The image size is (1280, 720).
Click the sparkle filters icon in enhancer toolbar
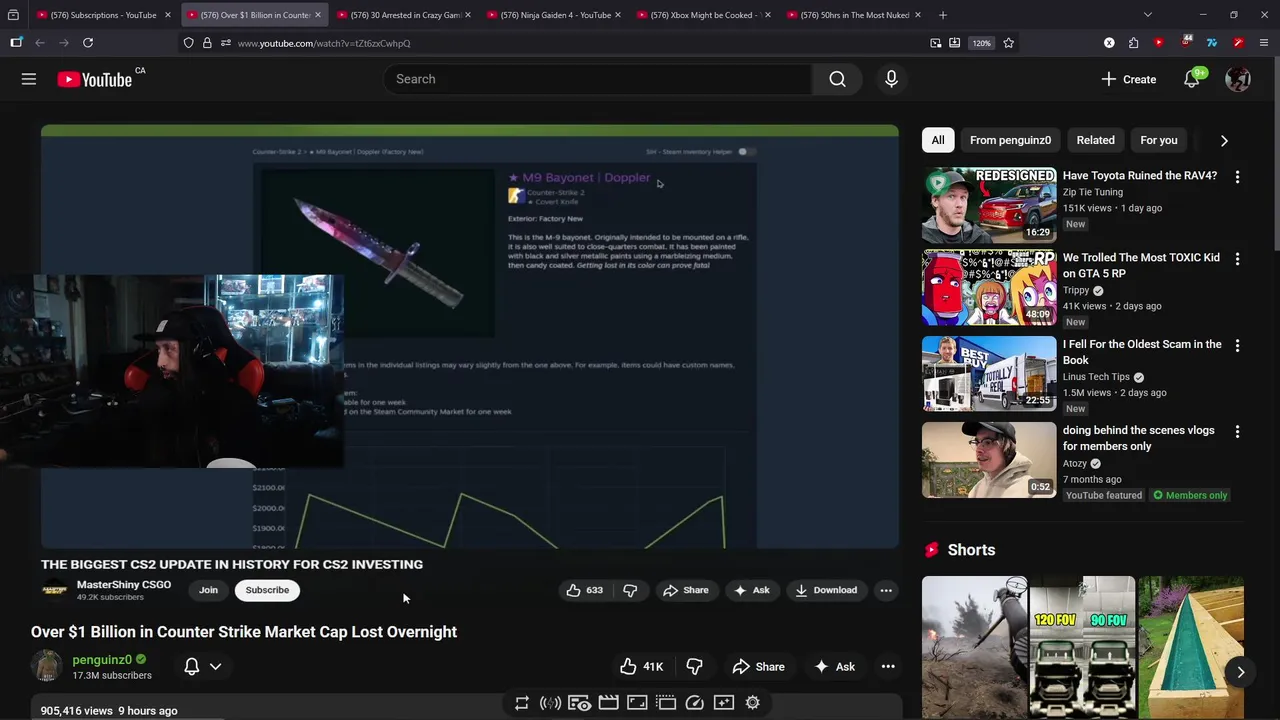(724, 703)
